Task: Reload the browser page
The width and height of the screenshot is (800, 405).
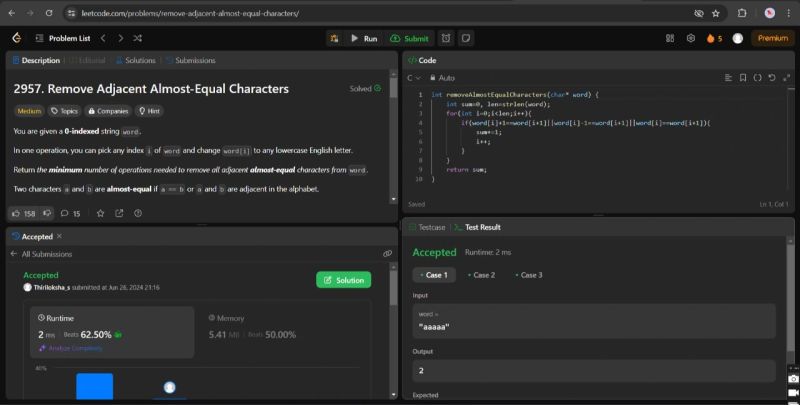Action: pyautogui.click(x=49, y=13)
